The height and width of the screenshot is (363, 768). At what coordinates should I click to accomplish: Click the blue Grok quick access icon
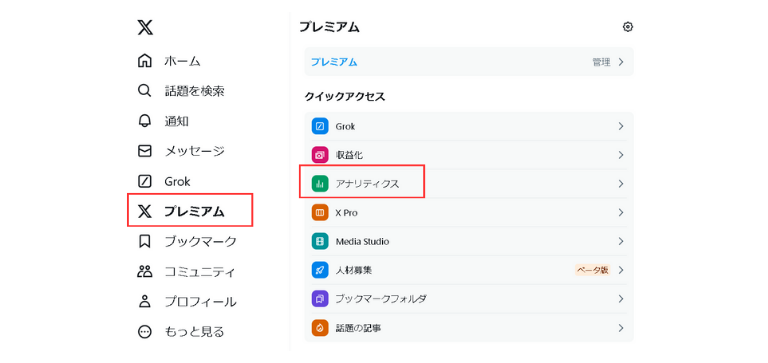(x=320, y=126)
